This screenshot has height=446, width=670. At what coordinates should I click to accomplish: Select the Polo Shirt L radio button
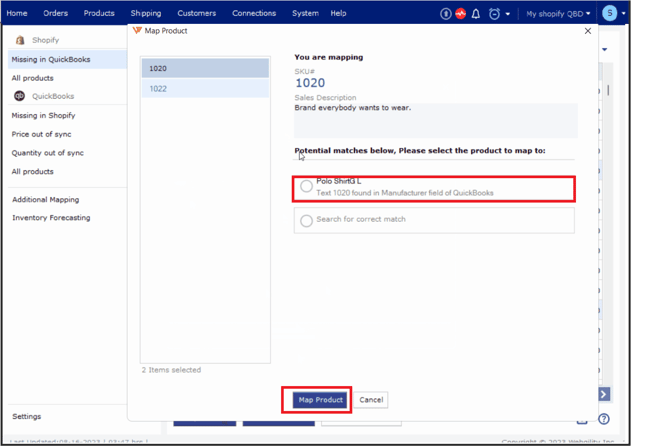point(306,187)
